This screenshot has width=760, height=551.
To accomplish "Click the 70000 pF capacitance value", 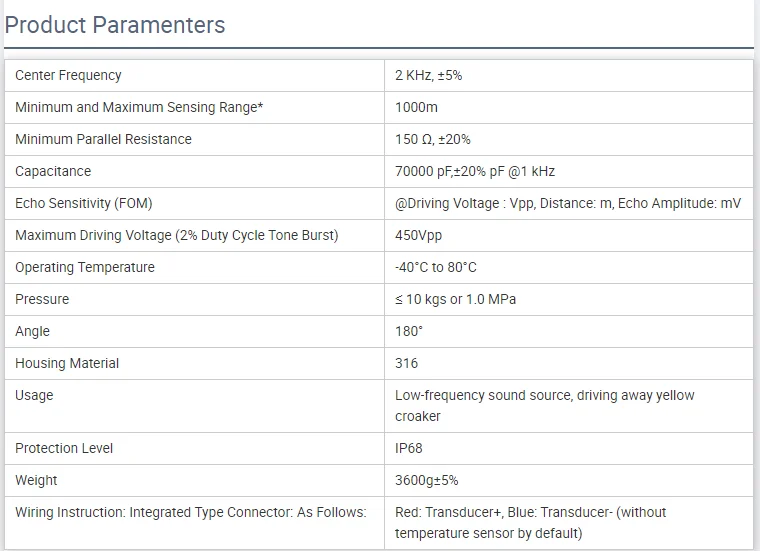I will 475,171.
